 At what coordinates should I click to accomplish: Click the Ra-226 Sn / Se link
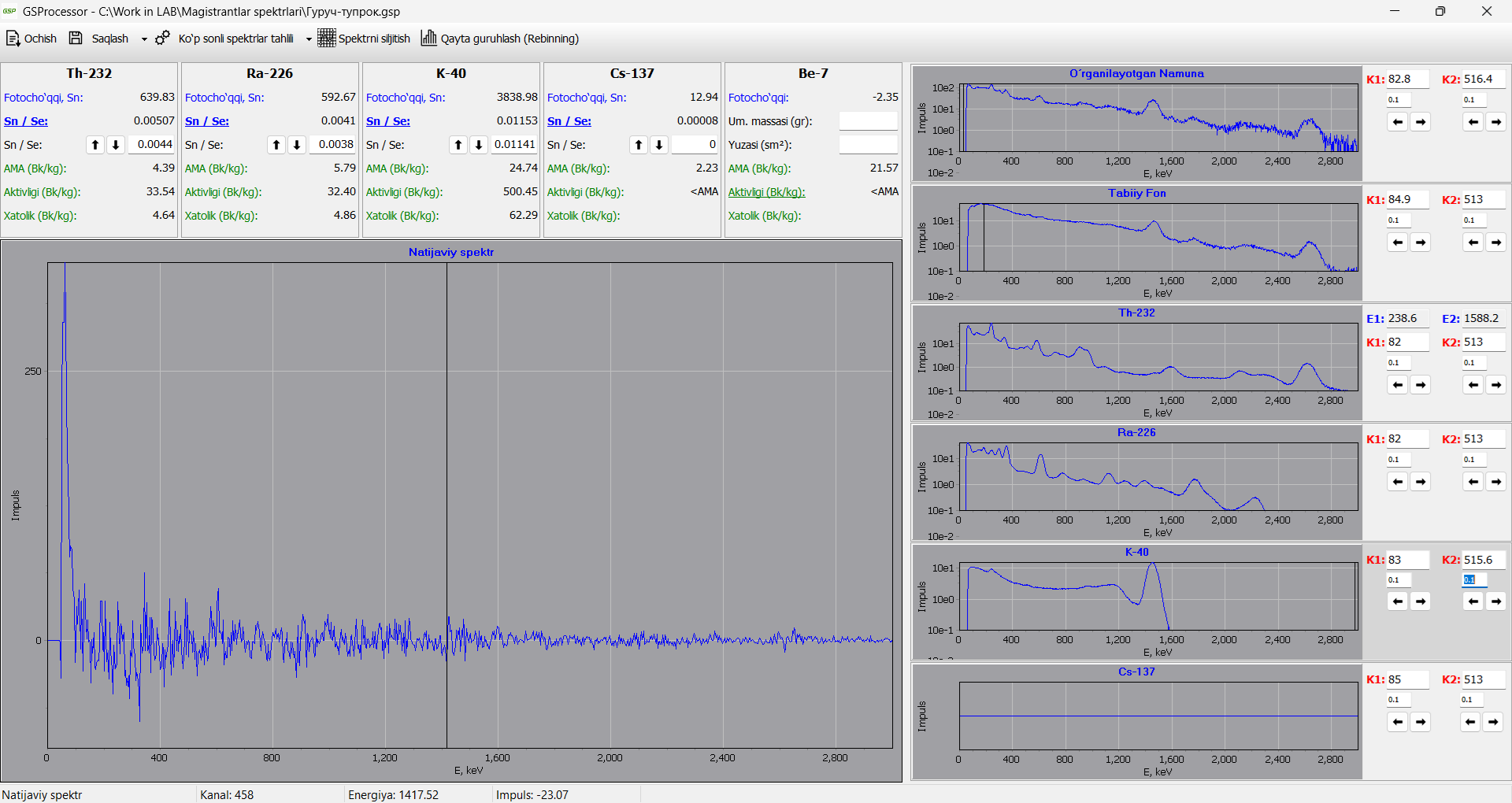coord(207,121)
